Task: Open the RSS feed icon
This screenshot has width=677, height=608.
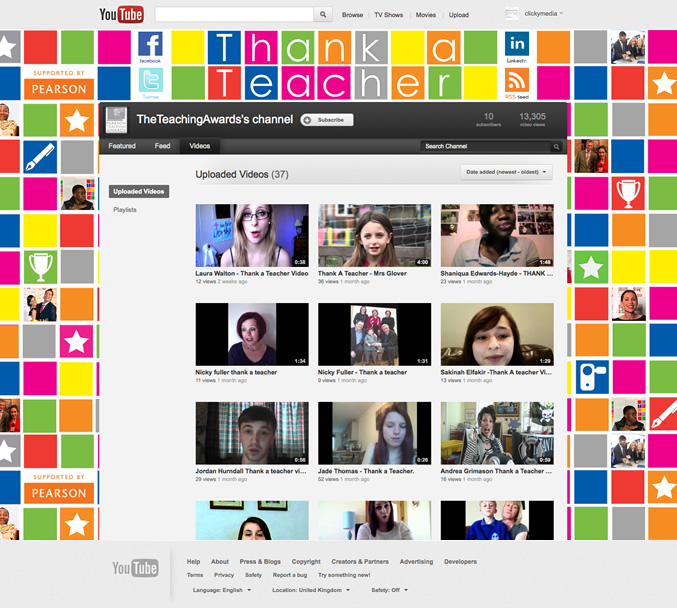Action: point(516,80)
